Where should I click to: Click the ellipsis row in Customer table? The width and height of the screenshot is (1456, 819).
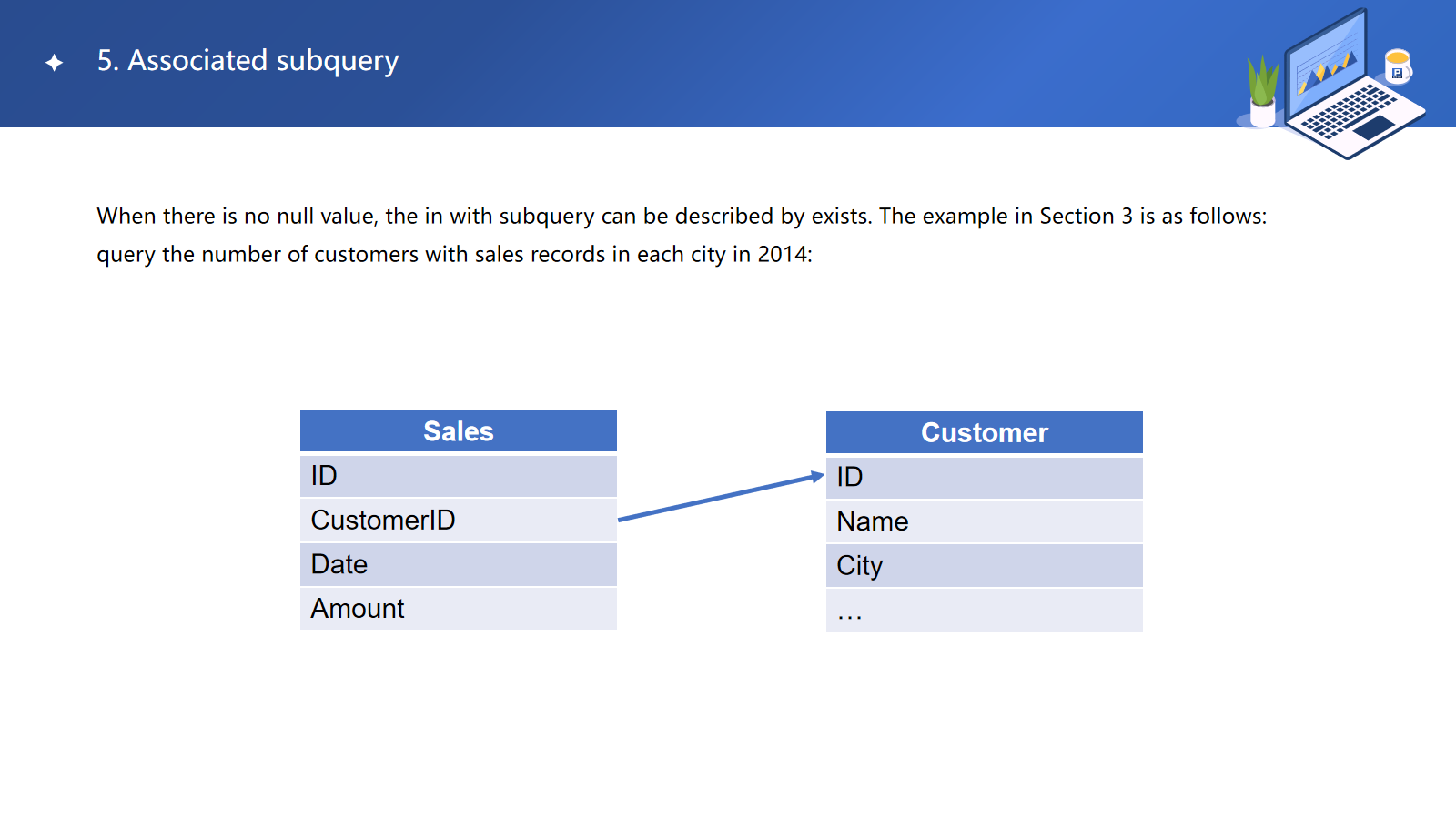[x=985, y=611]
